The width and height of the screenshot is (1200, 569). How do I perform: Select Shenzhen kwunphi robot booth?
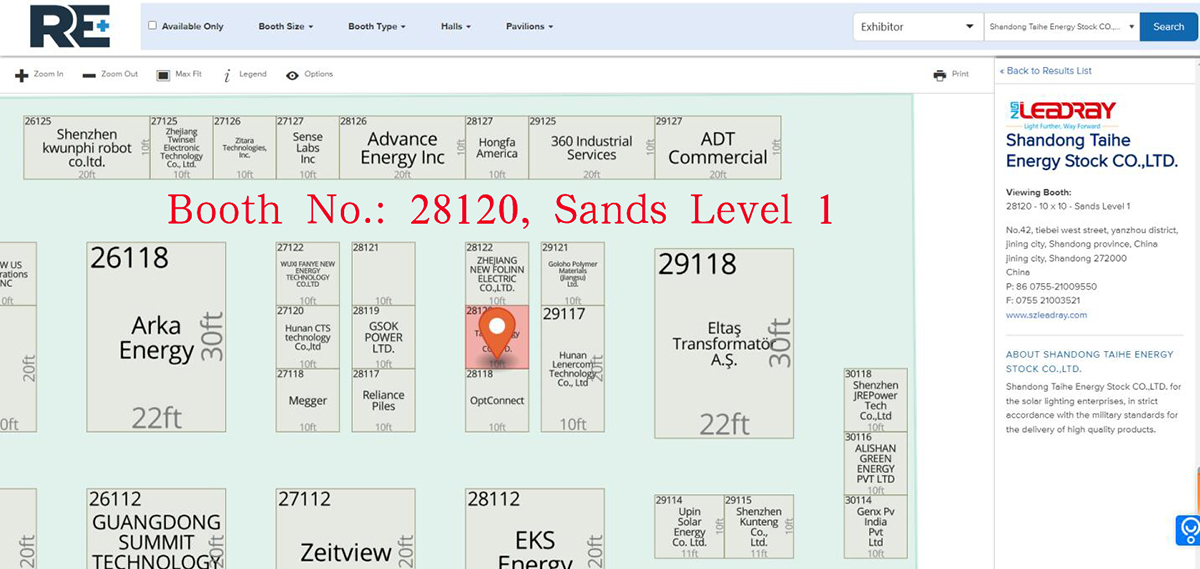(87, 148)
